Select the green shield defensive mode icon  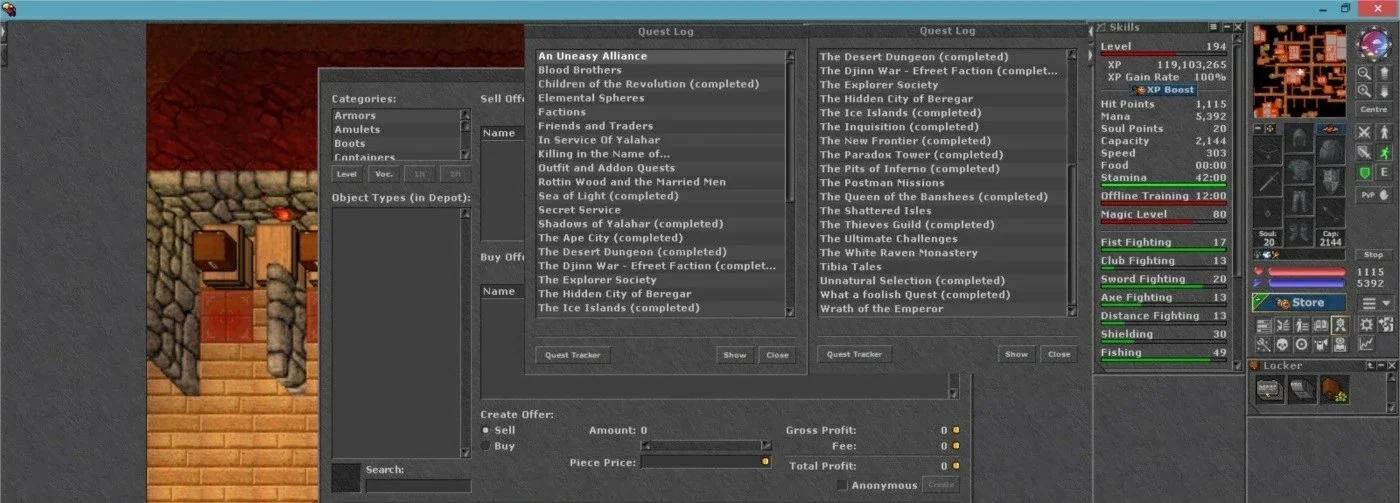click(1364, 172)
